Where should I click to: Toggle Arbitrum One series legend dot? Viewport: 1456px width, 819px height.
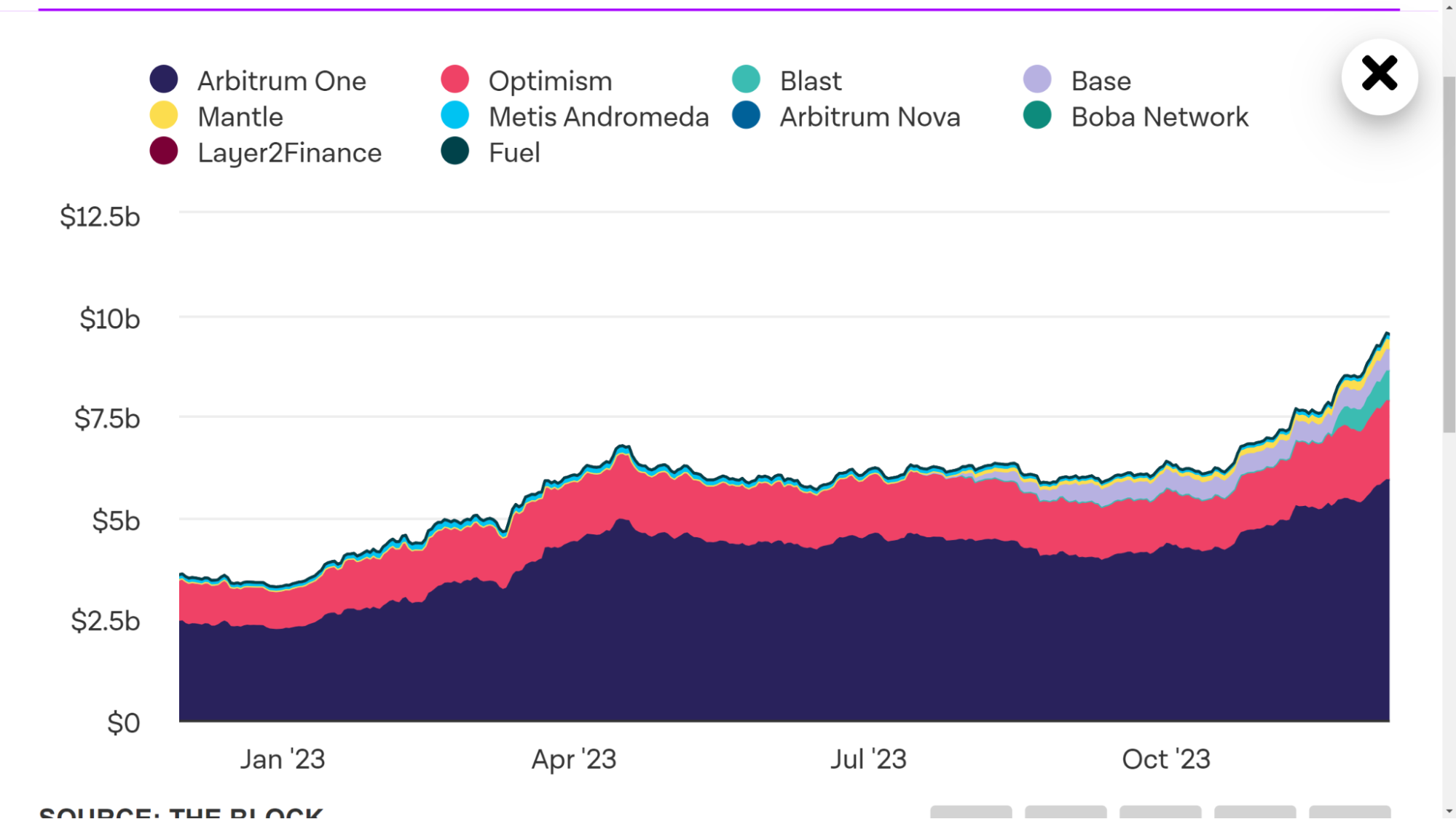pos(164,79)
